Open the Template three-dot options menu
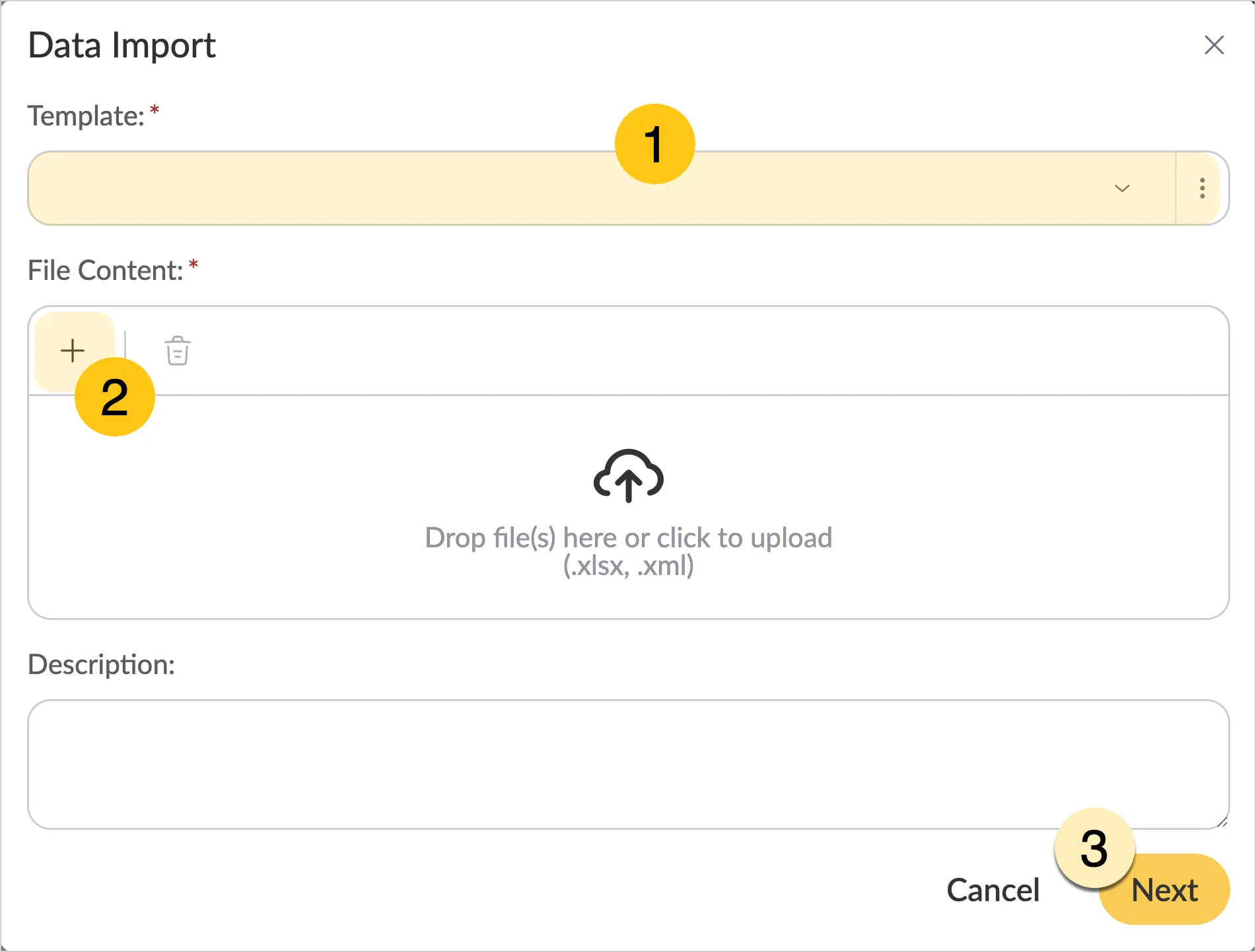 click(x=1202, y=188)
